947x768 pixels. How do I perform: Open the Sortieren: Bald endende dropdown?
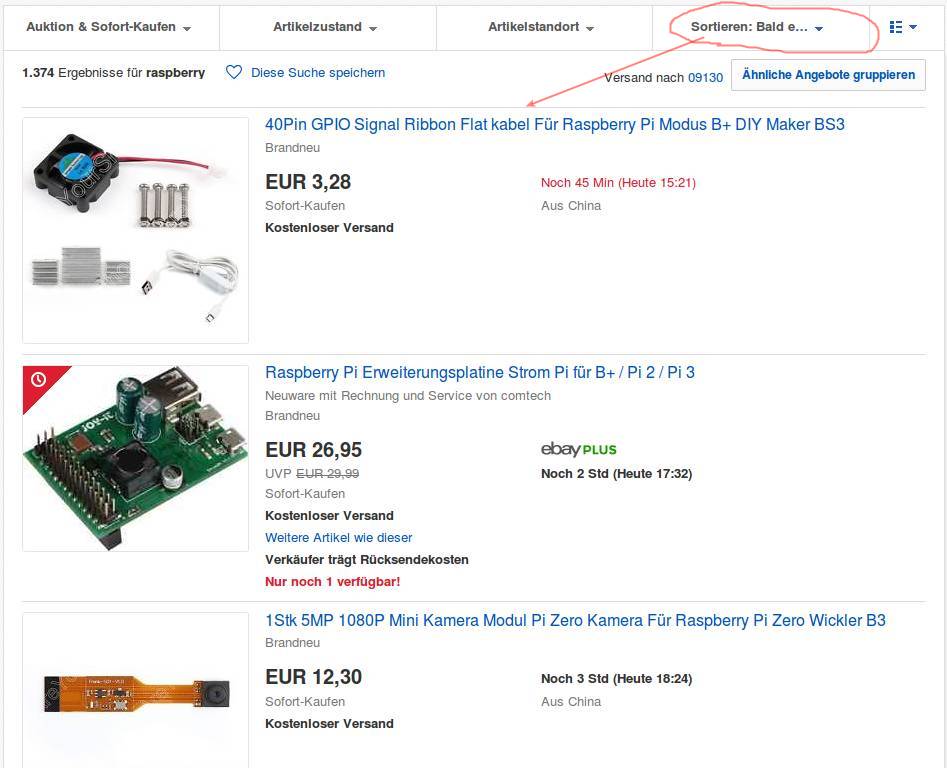pyautogui.click(x=757, y=27)
